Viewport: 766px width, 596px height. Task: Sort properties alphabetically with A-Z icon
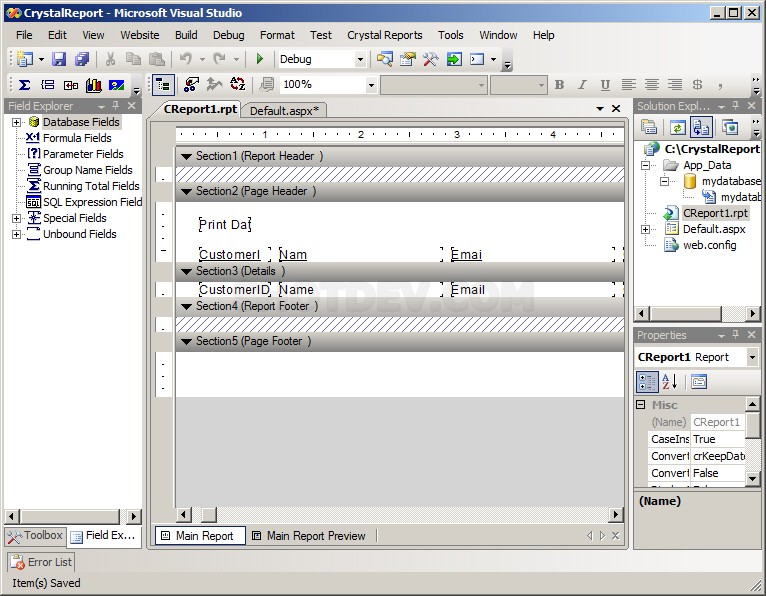pyautogui.click(x=670, y=382)
